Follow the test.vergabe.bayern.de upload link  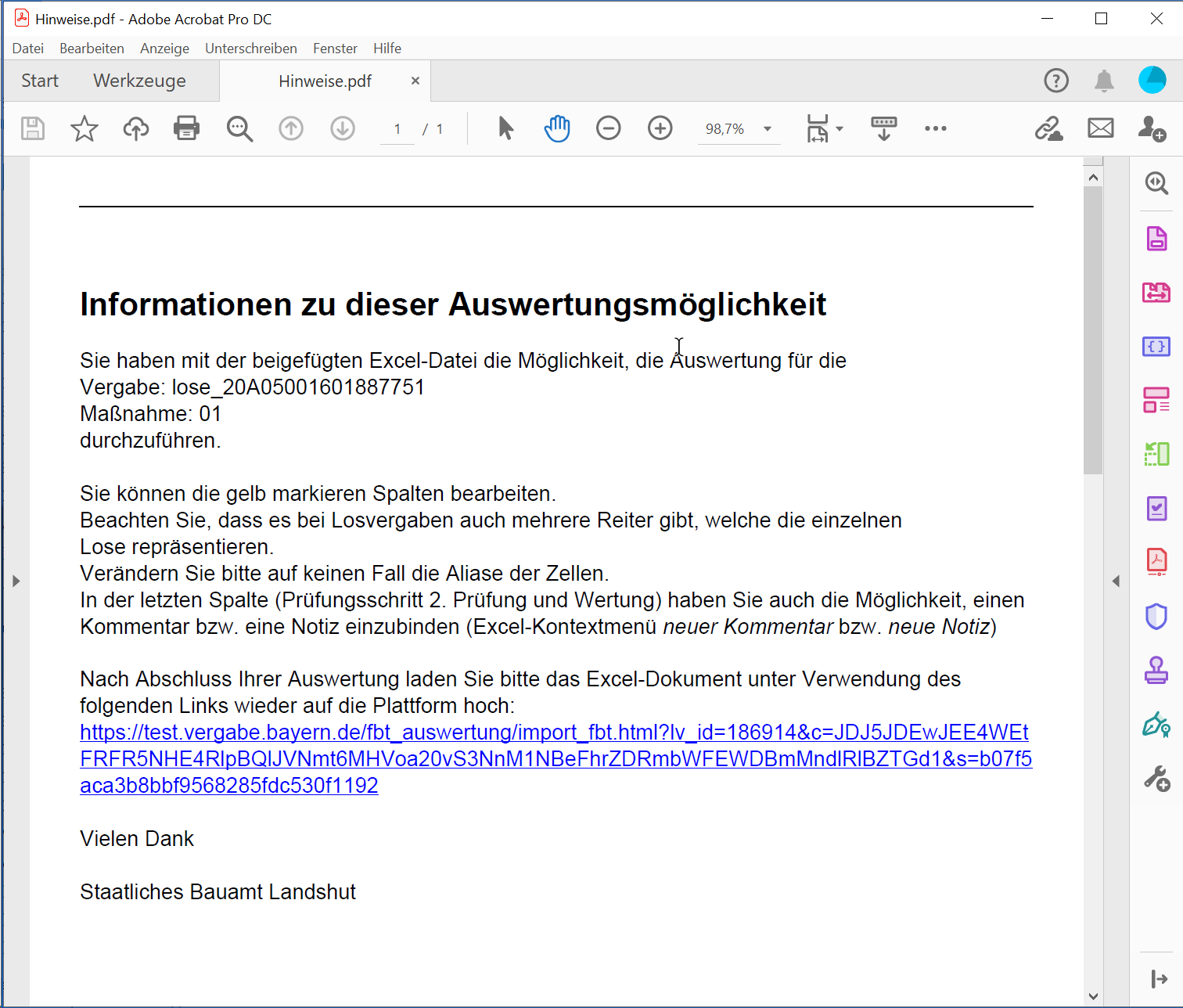coord(556,759)
